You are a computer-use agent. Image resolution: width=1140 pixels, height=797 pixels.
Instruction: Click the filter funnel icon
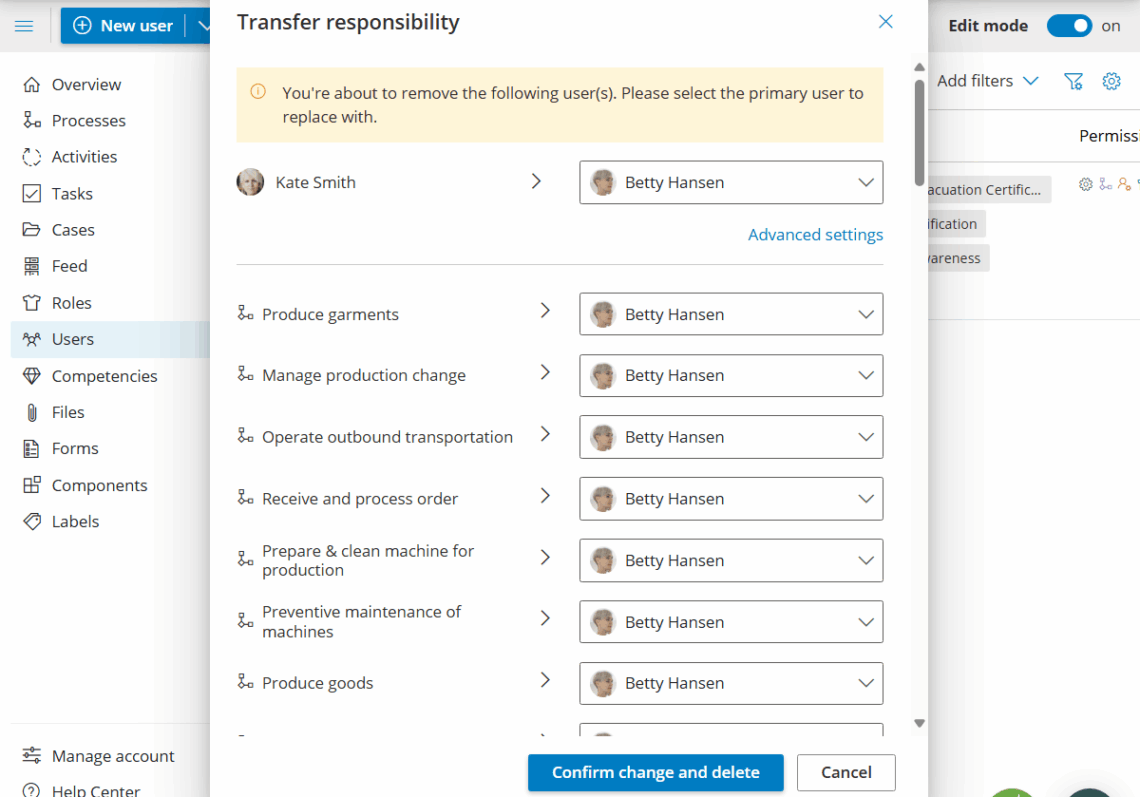[x=1073, y=81]
